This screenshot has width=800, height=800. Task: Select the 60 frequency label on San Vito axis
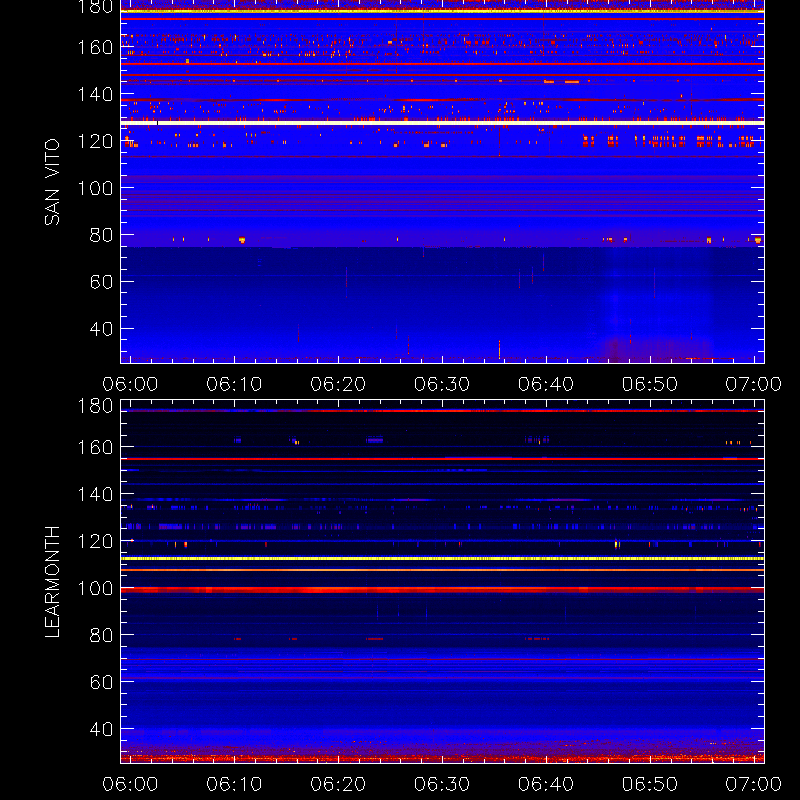[101, 282]
